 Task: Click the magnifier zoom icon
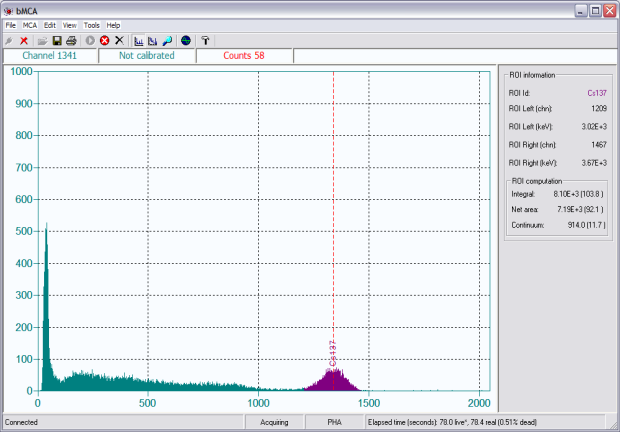(x=167, y=41)
